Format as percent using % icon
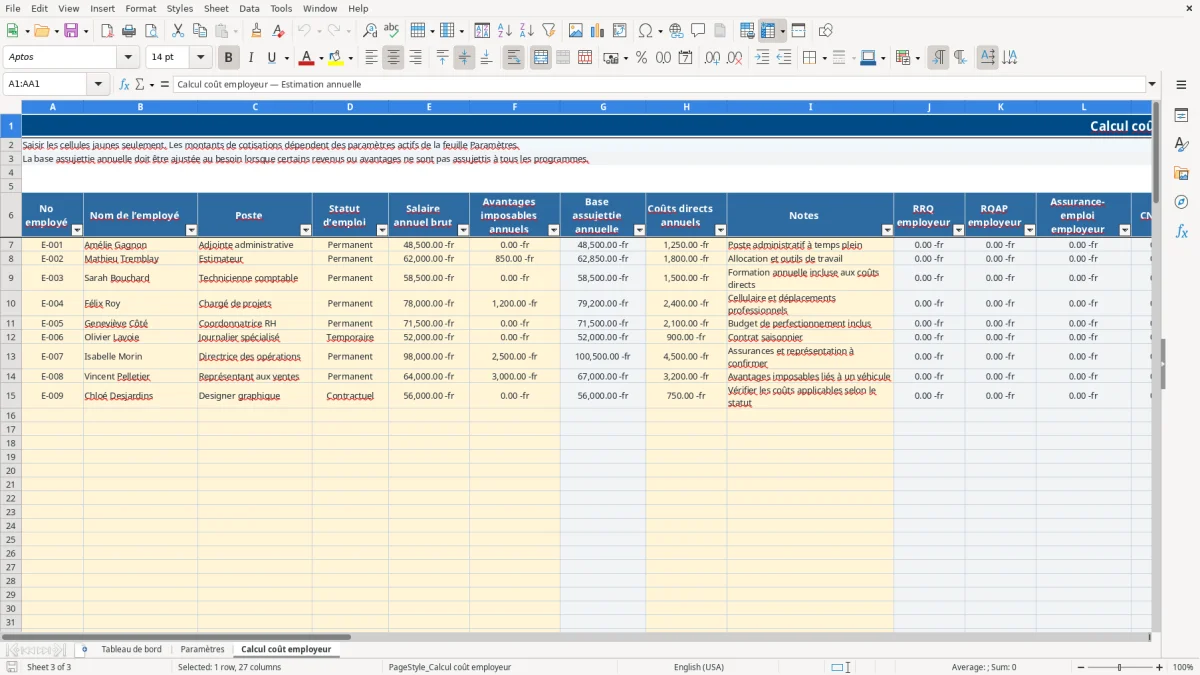This screenshot has height=675, width=1200. (x=641, y=58)
